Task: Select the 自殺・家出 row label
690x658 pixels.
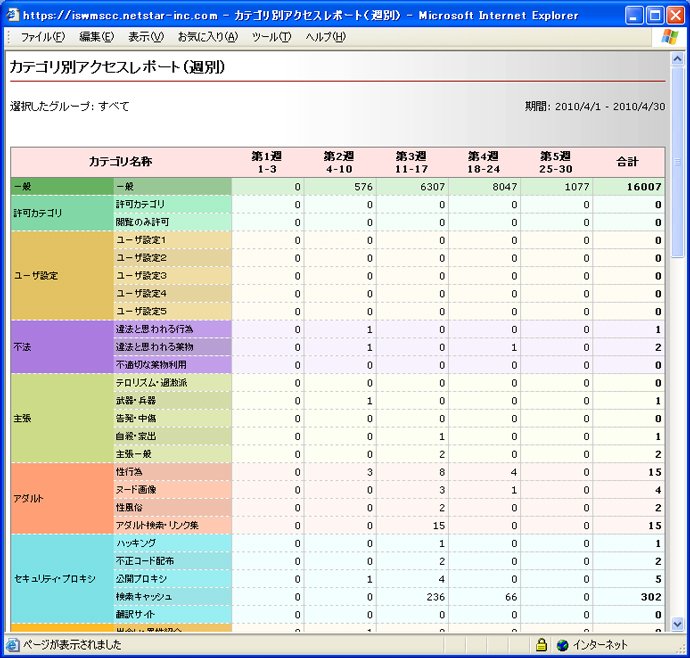Action: [172, 436]
